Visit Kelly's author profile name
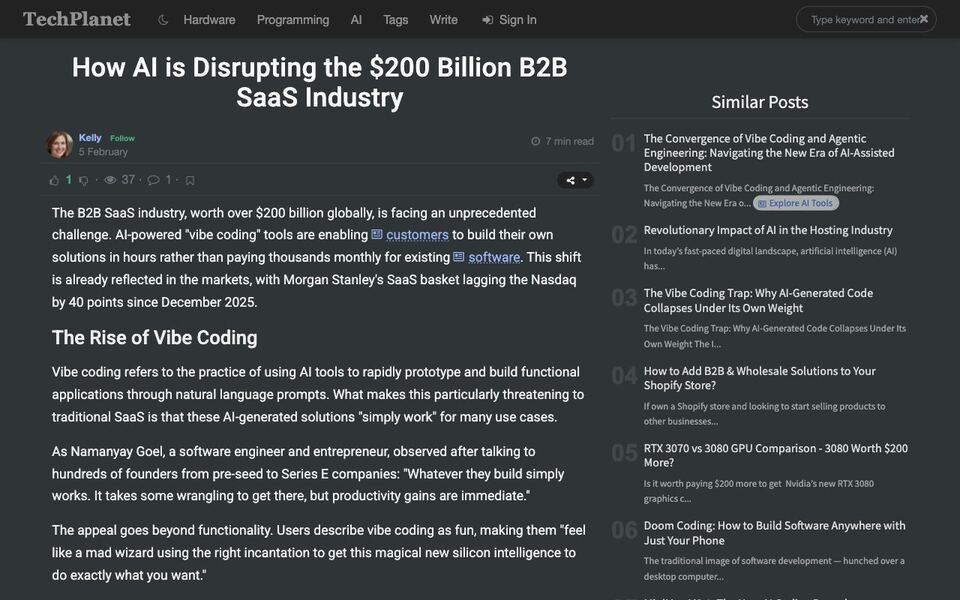Screen dimensions: 960x600 point(90,137)
